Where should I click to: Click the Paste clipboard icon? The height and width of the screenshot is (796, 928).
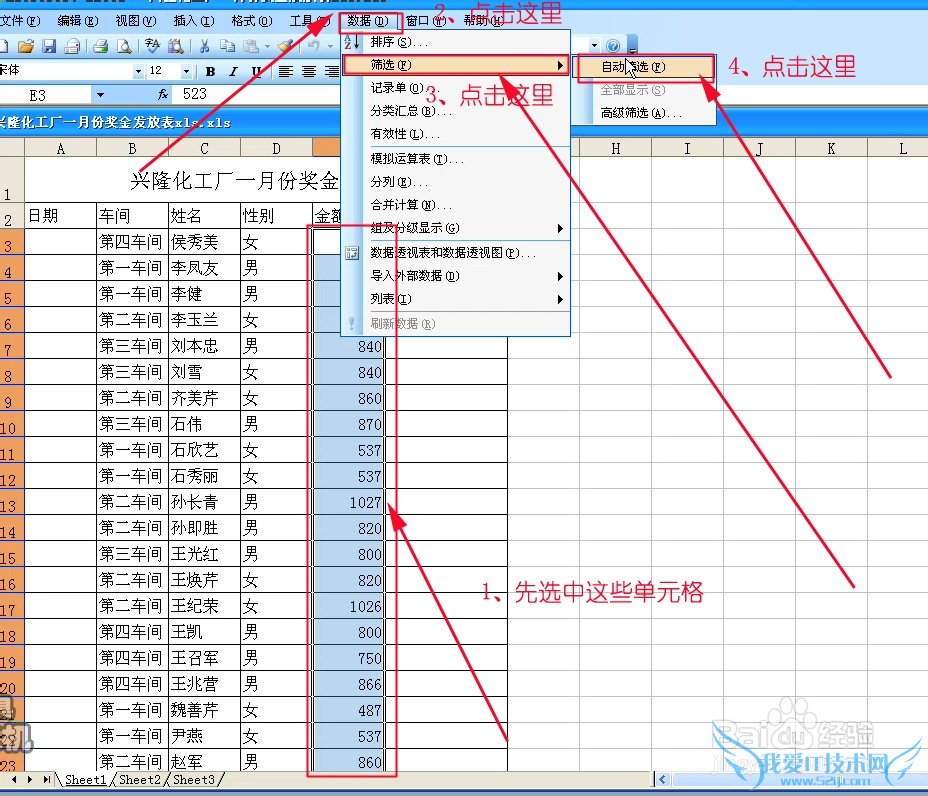pos(251,46)
